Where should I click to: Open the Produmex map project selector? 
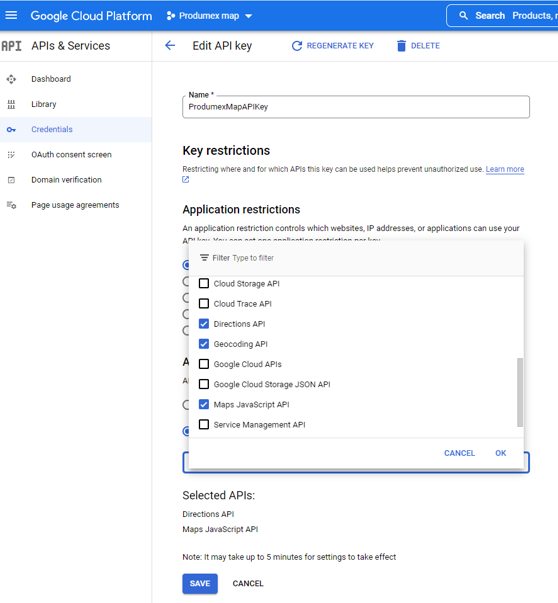point(210,16)
